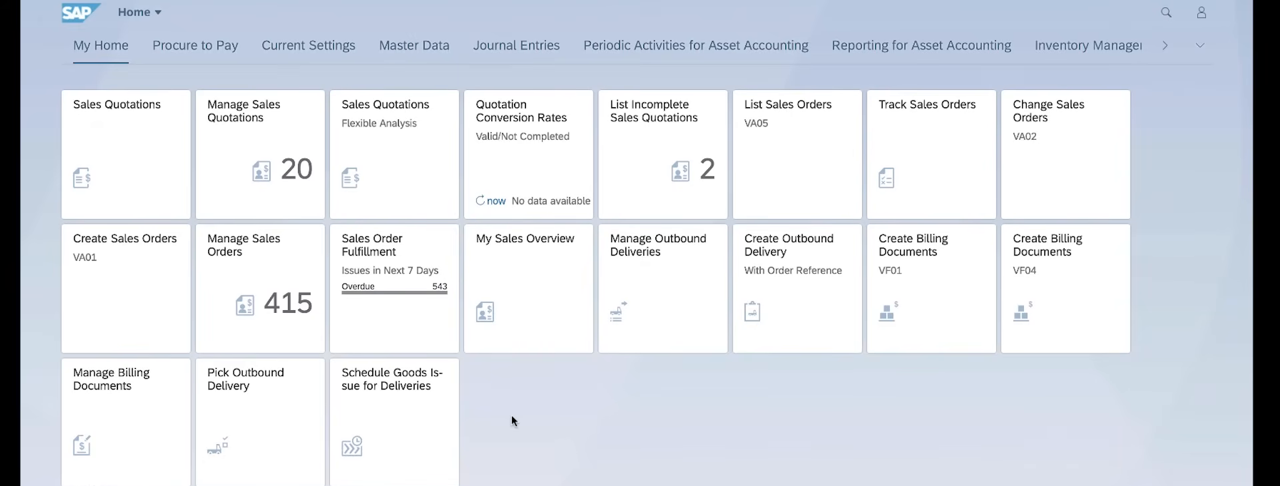Viewport: 1280px width, 486px height.
Task: Click the Overdue progress bar in Sales Order Fulfillment
Action: point(394,292)
